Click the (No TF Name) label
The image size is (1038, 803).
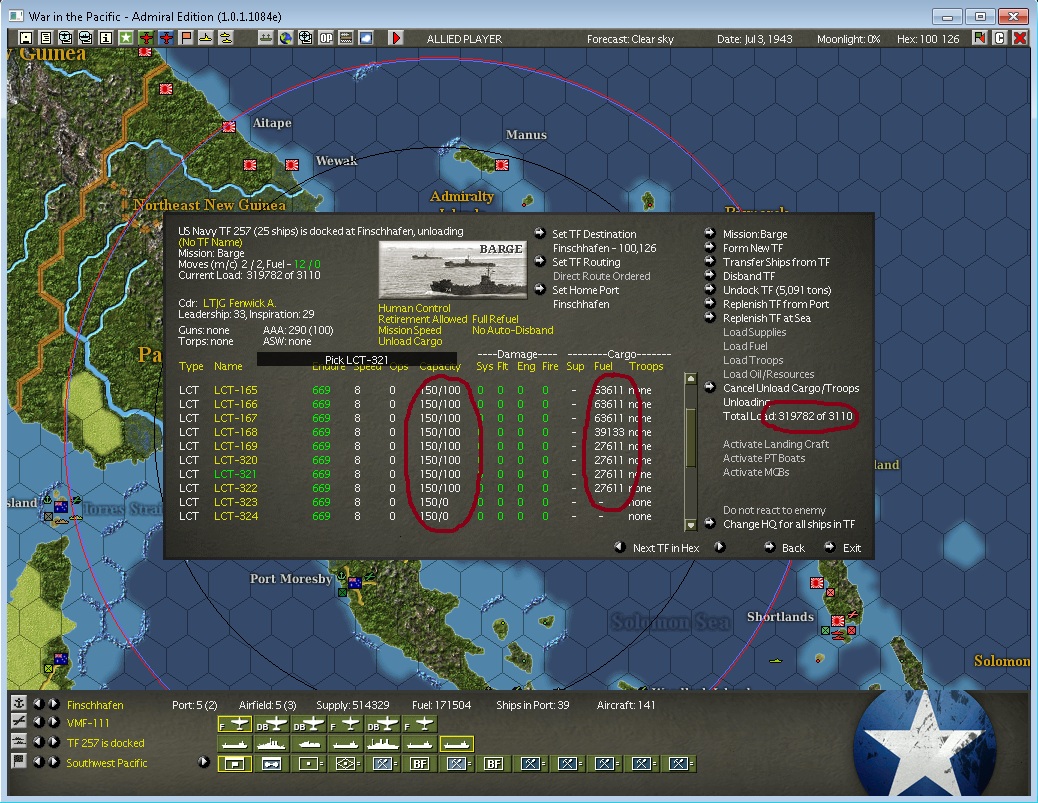pyautogui.click(x=210, y=242)
